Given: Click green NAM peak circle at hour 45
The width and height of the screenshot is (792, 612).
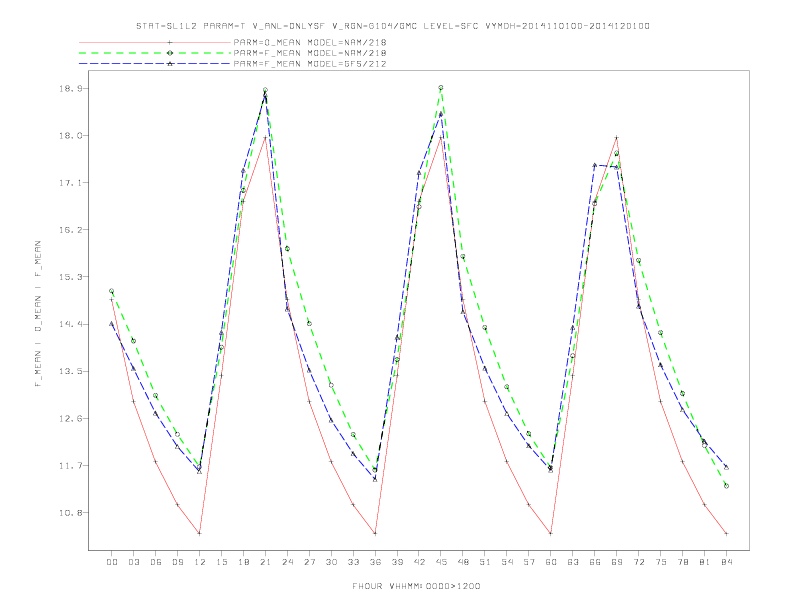Looking at the screenshot, I should 441,88.
